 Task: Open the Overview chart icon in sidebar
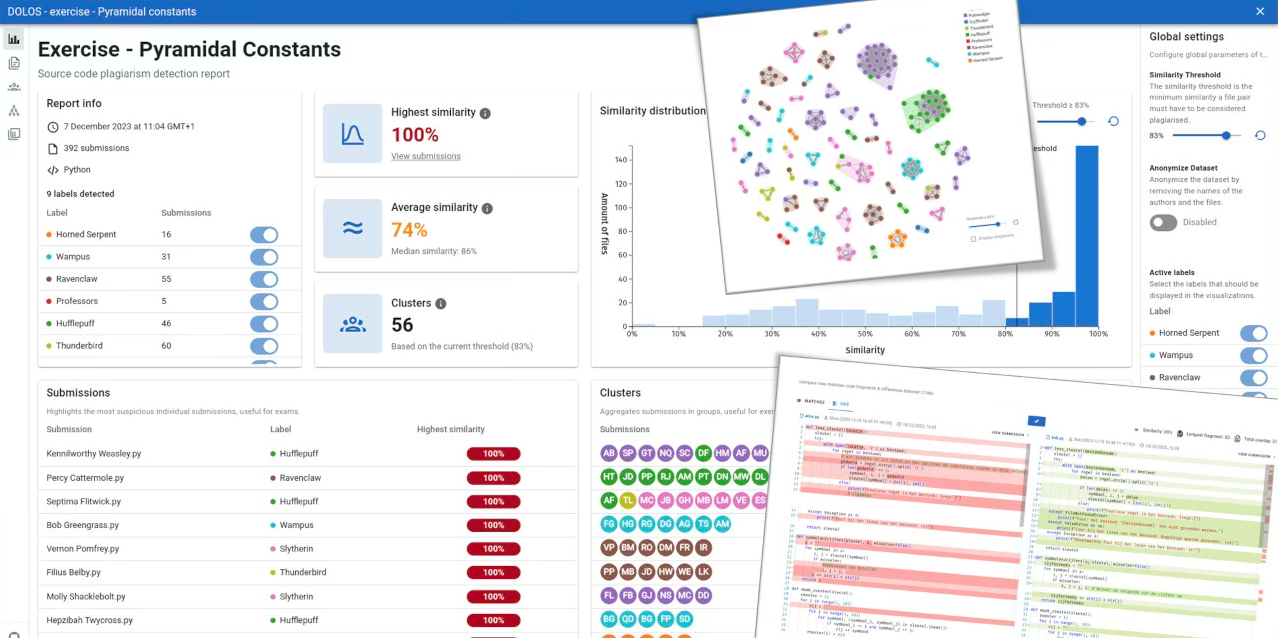point(14,40)
